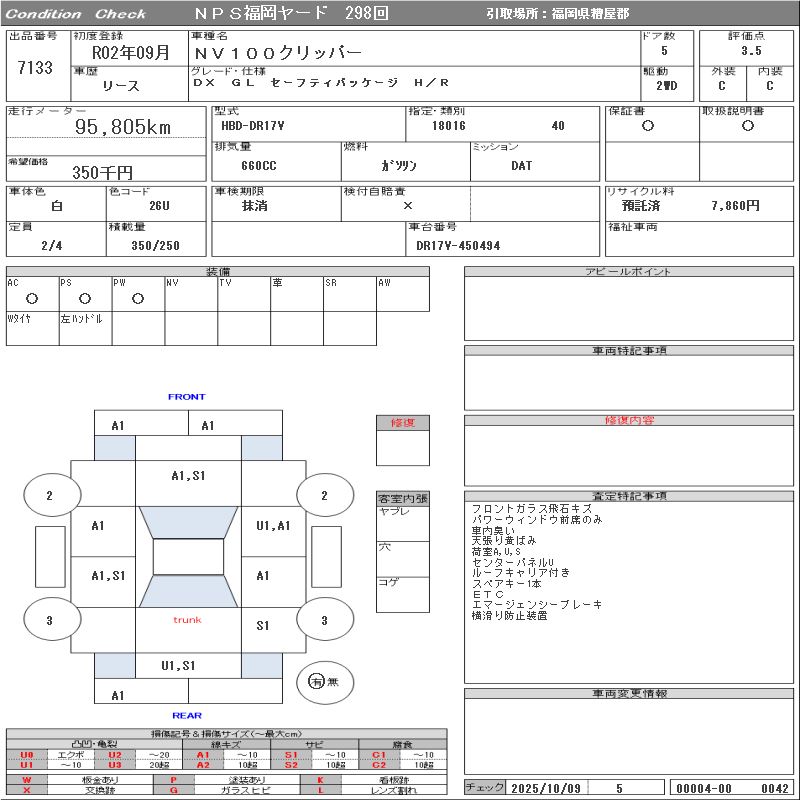Select the FRONT label above the diagram
800x800 pixels.
tap(186, 396)
